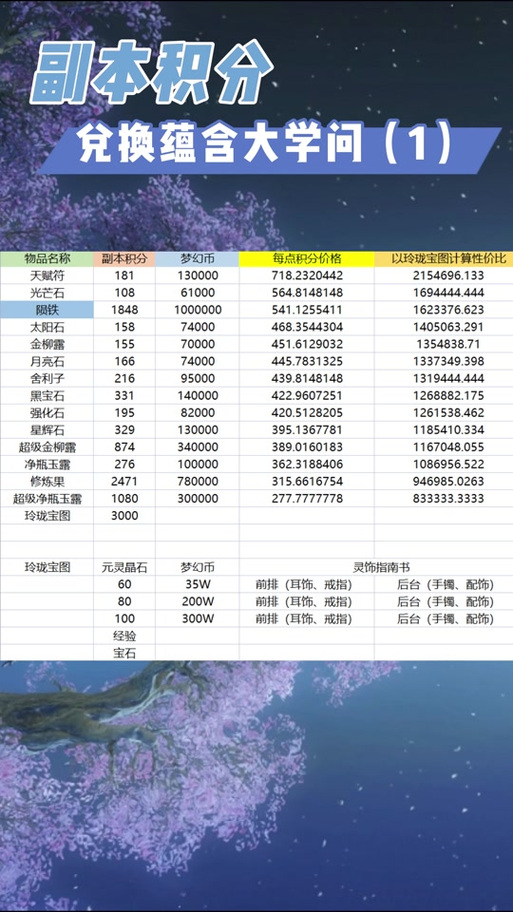Select the highlighted 陨铁 cell
This screenshot has width=513, height=912.
tap(47, 309)
